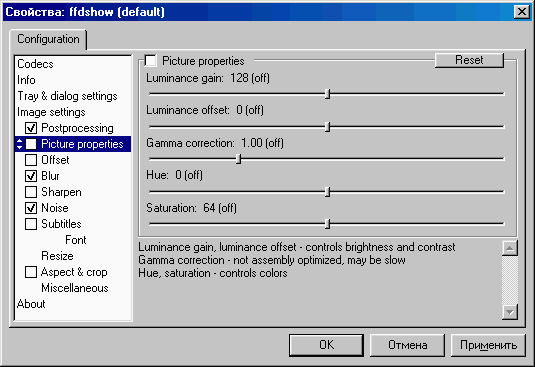Click the text 'Gamma correction - not assembly optimized'
Image resolution: width=535 pixels, height=367 pixels.
coord(240,260)
